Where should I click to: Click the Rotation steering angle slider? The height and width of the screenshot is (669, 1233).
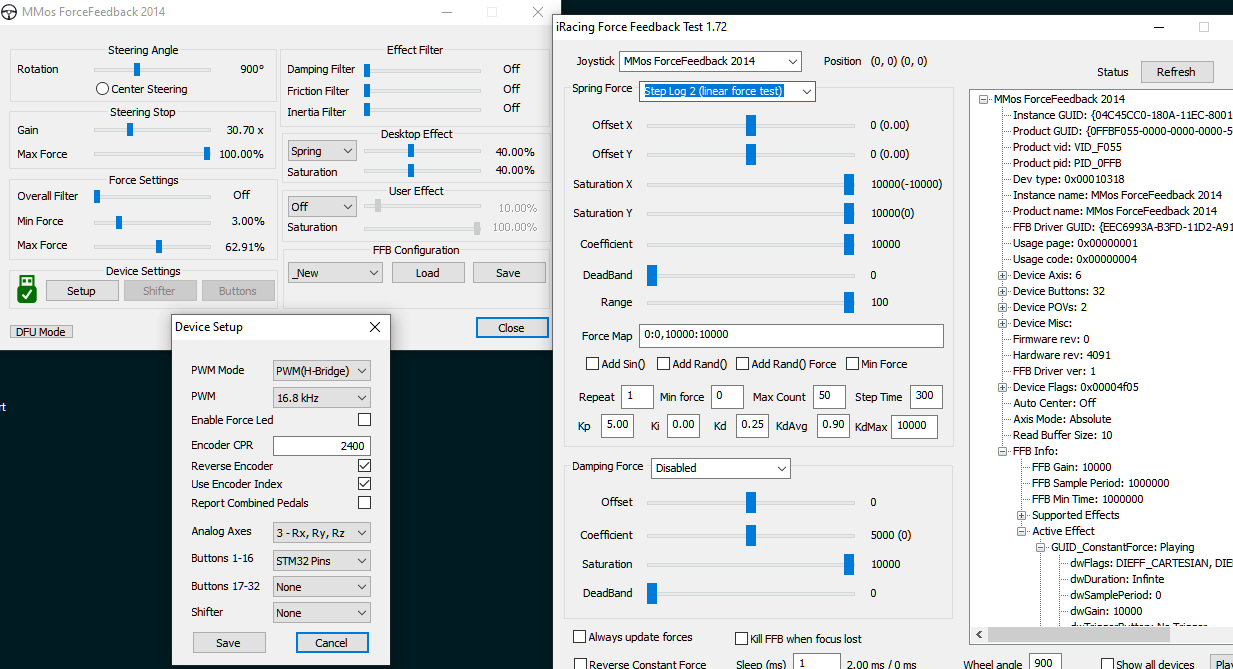point(137,70)
